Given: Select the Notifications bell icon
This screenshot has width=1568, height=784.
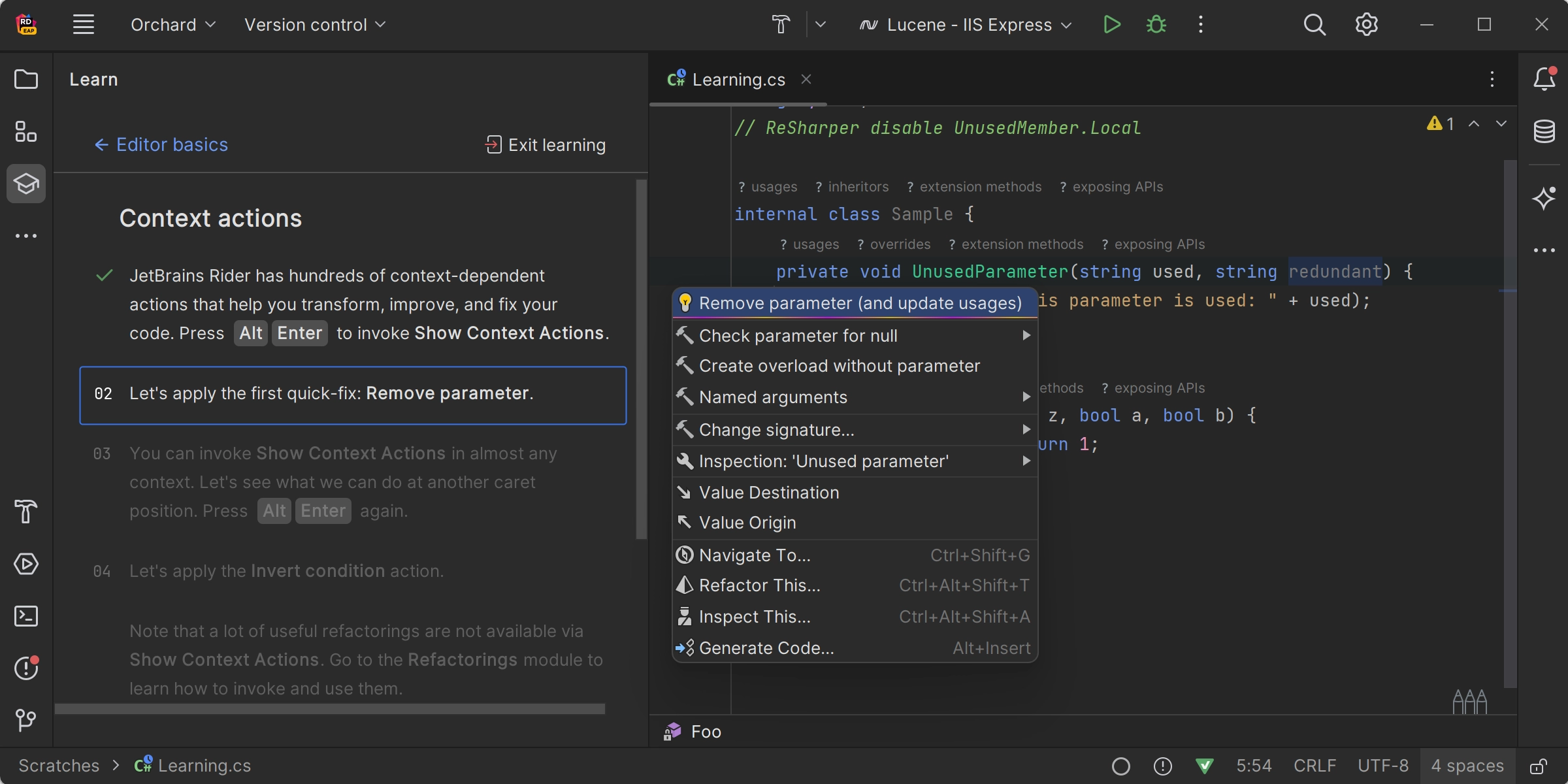Looking at the screenshot, I should (1543, 80).
